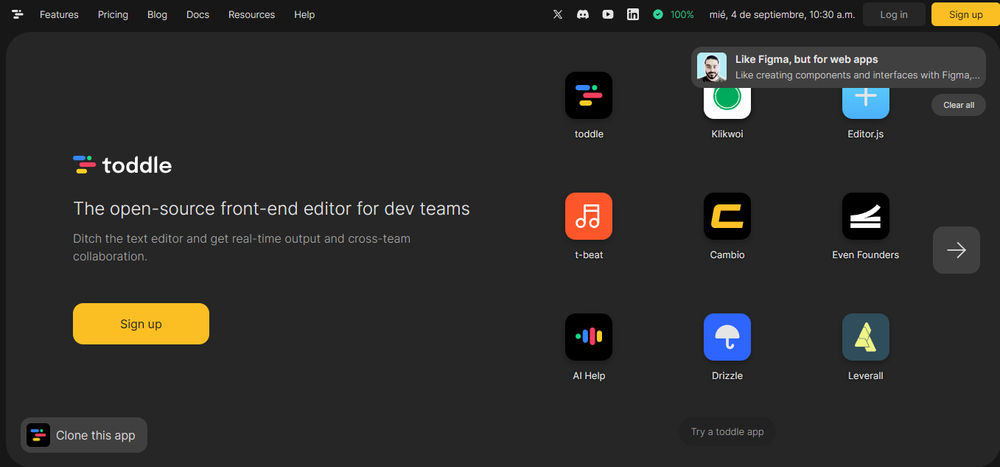Open the YouTube icon in the top bar
The image size is (1000, 467).
pyautogui.click(x=608, y=14)
